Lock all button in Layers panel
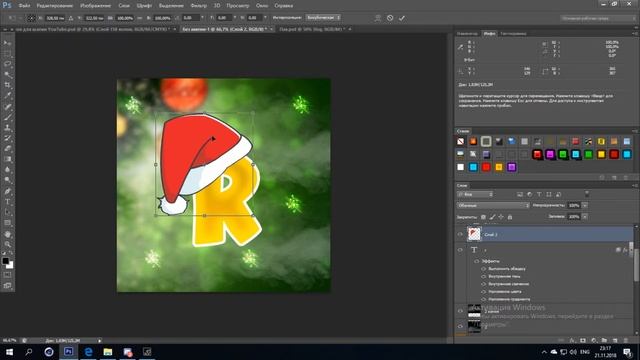This screenshot has width=640, height=360. [510, 217]
